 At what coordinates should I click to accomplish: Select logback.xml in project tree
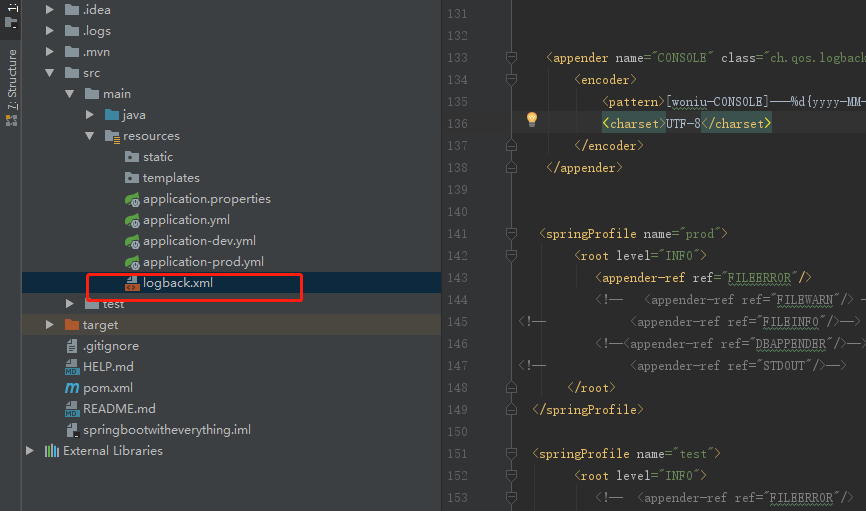(x=178, y=283)
